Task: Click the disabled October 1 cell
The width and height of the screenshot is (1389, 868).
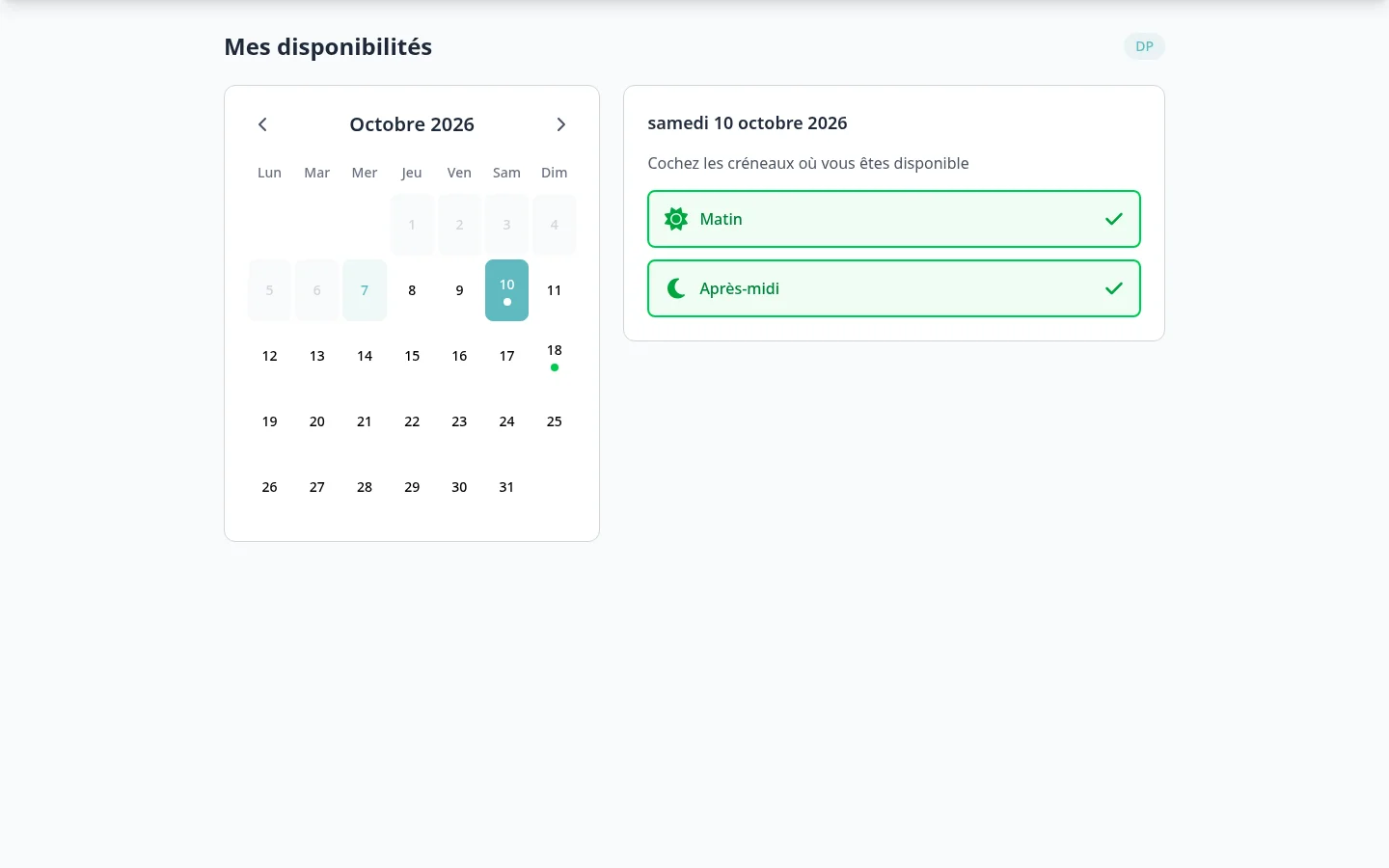Action: pos(412,225)
